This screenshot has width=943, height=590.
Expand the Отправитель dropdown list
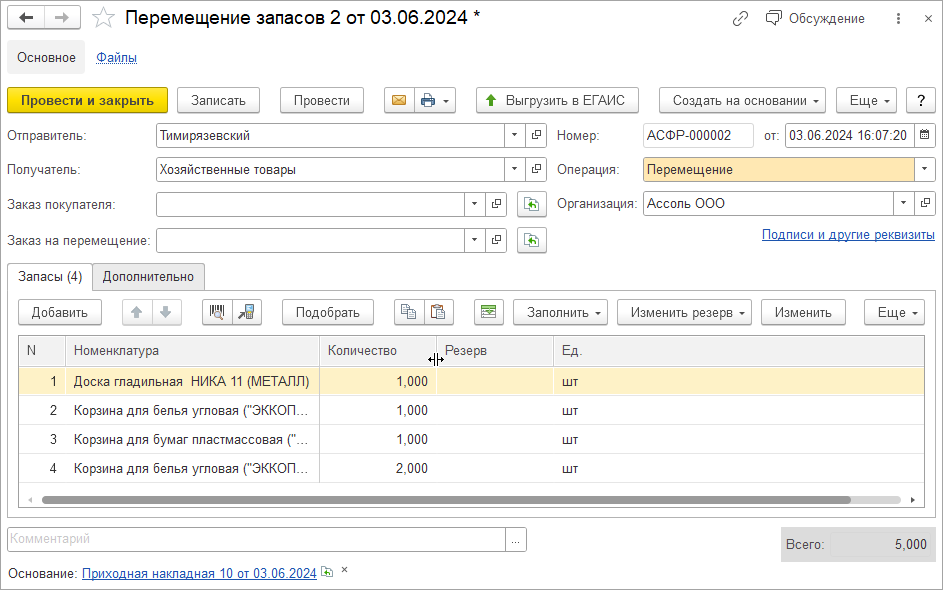pos(514,135)
